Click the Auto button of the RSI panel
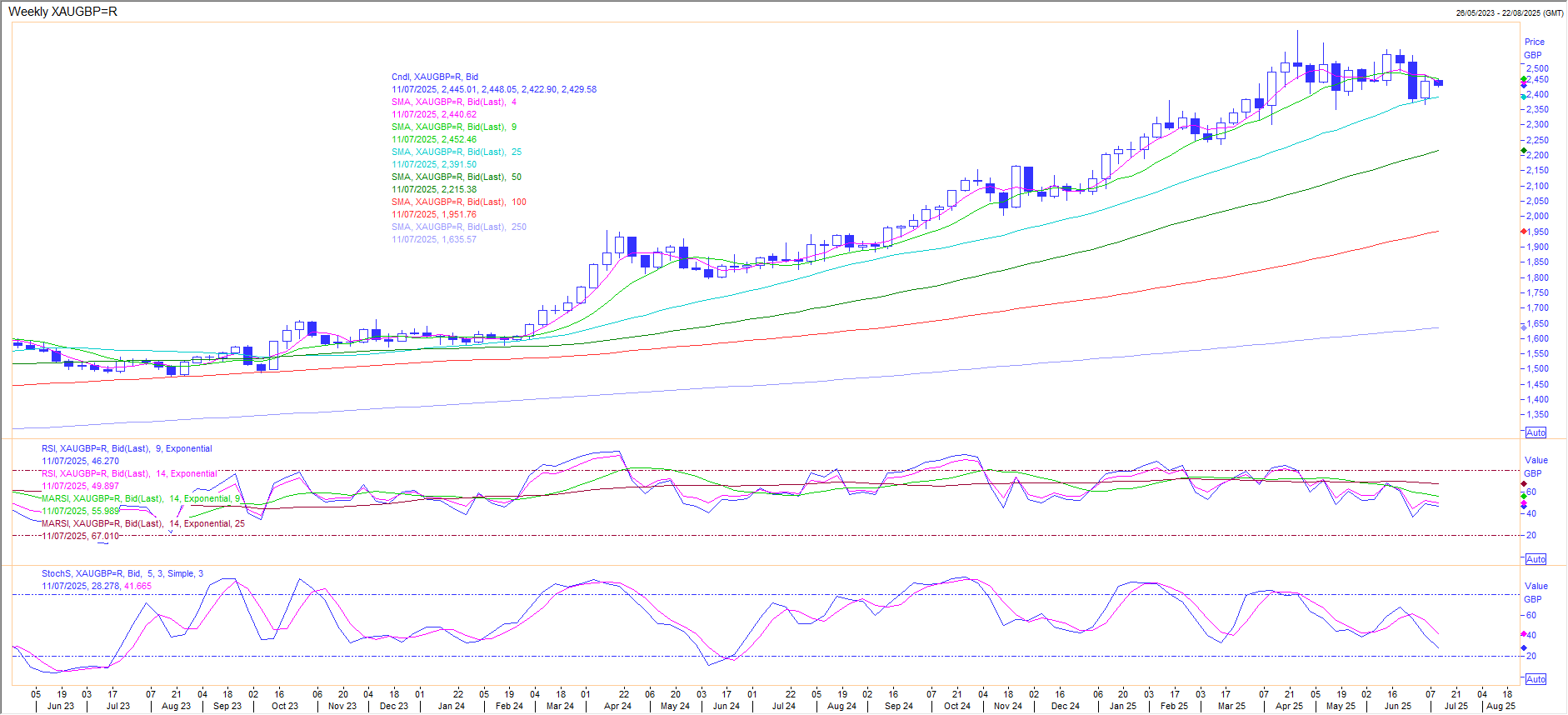 1536,559
